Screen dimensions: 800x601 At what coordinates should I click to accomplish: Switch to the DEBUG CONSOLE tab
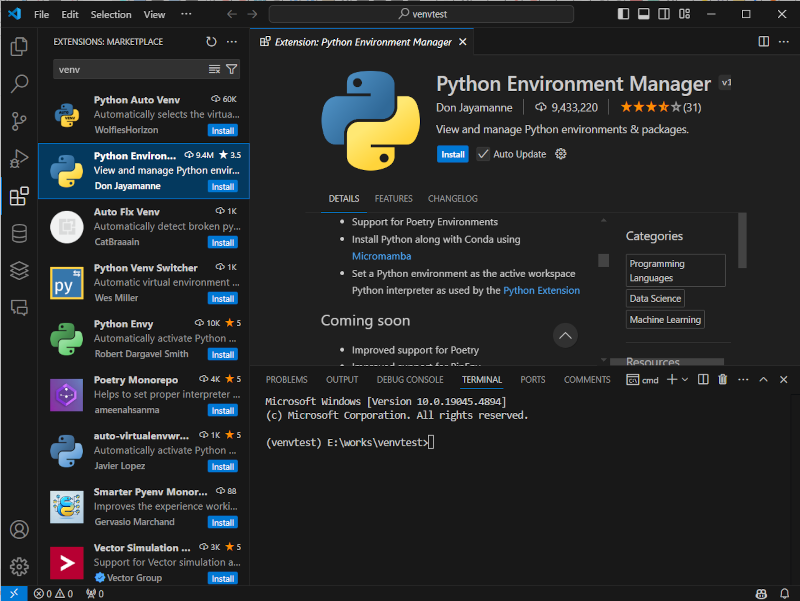point(410,380)
